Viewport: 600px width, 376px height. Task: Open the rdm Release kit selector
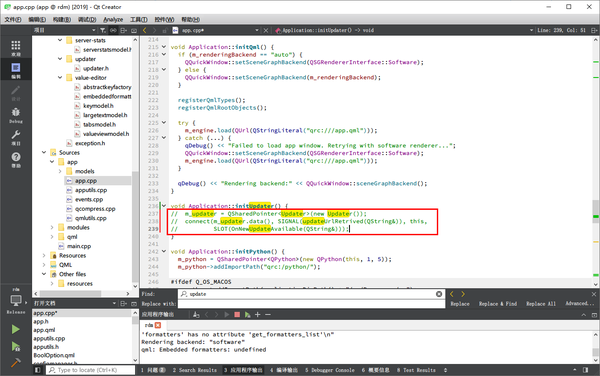tap(16, 301)
